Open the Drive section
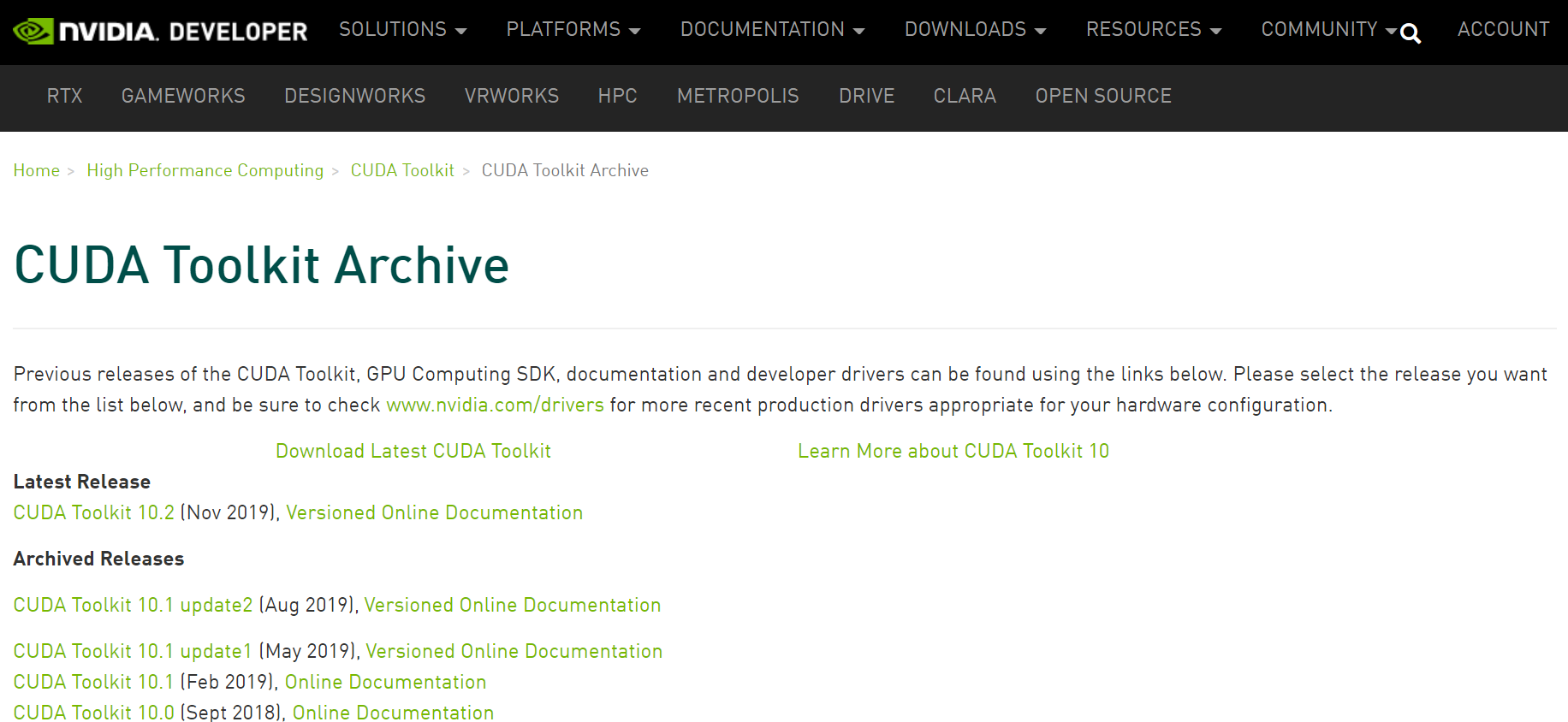This screenshot has height=722, width=1568. pyautogui.click(x=866, y=96)
